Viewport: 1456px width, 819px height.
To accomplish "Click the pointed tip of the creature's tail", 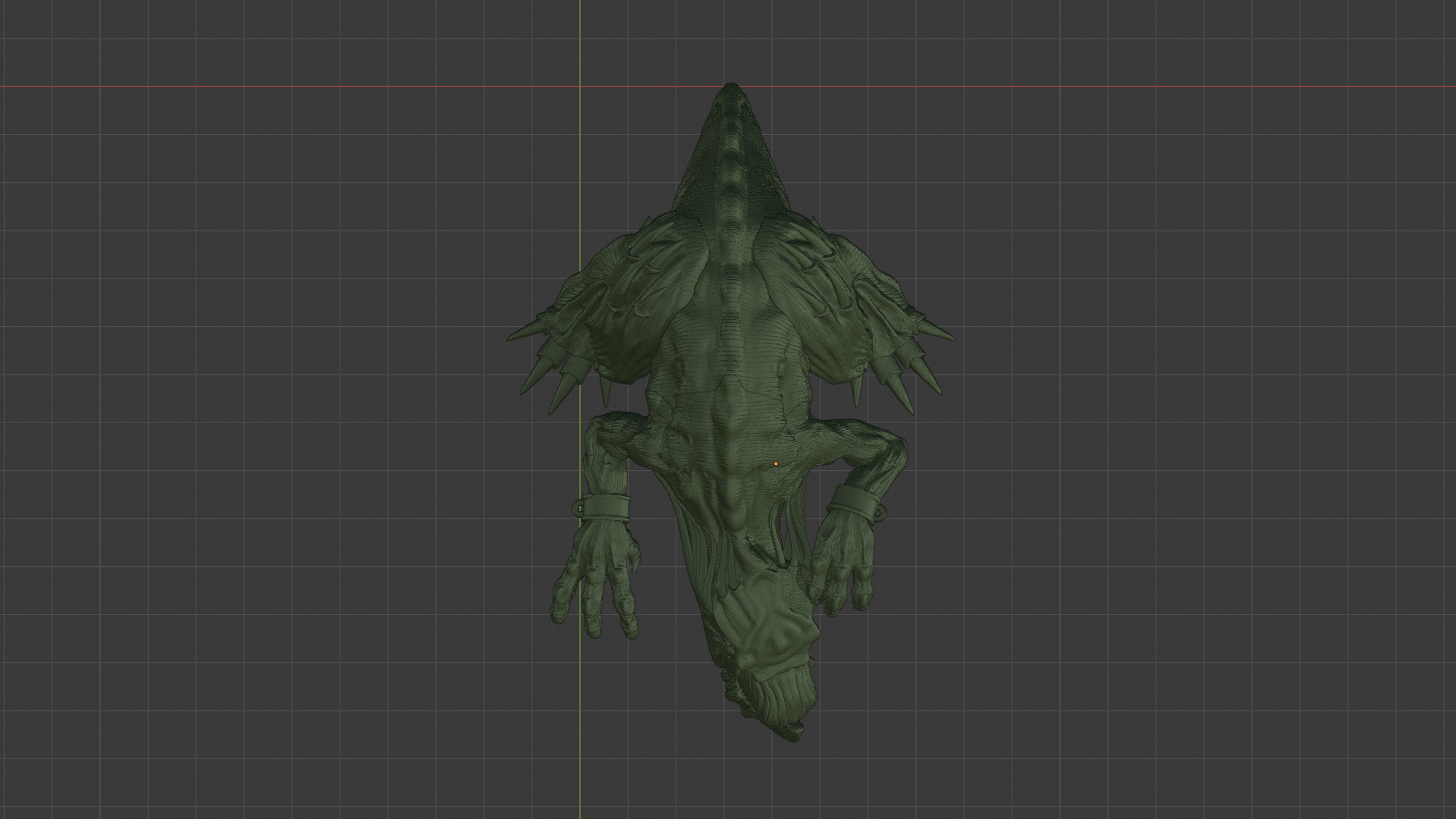I will click(730, 88).
